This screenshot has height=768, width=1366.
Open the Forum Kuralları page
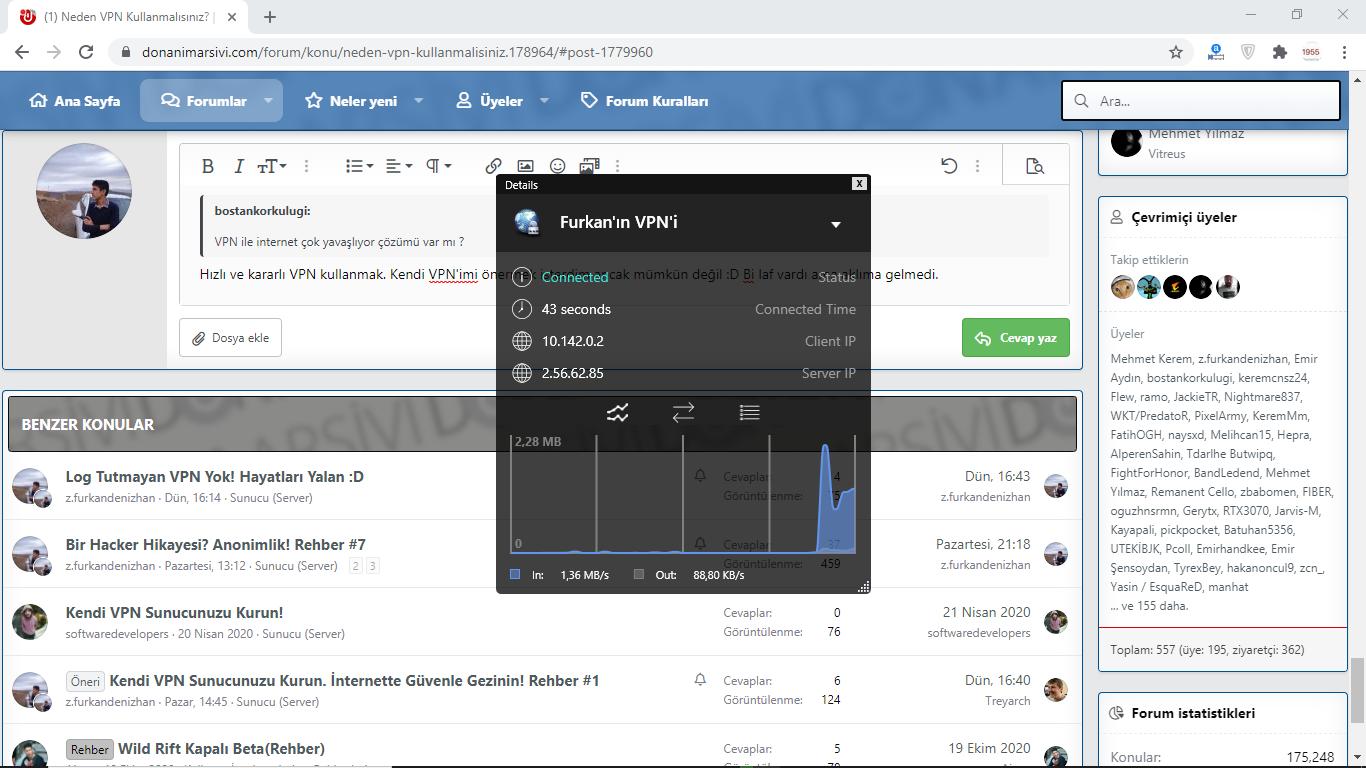click(644, 101)
